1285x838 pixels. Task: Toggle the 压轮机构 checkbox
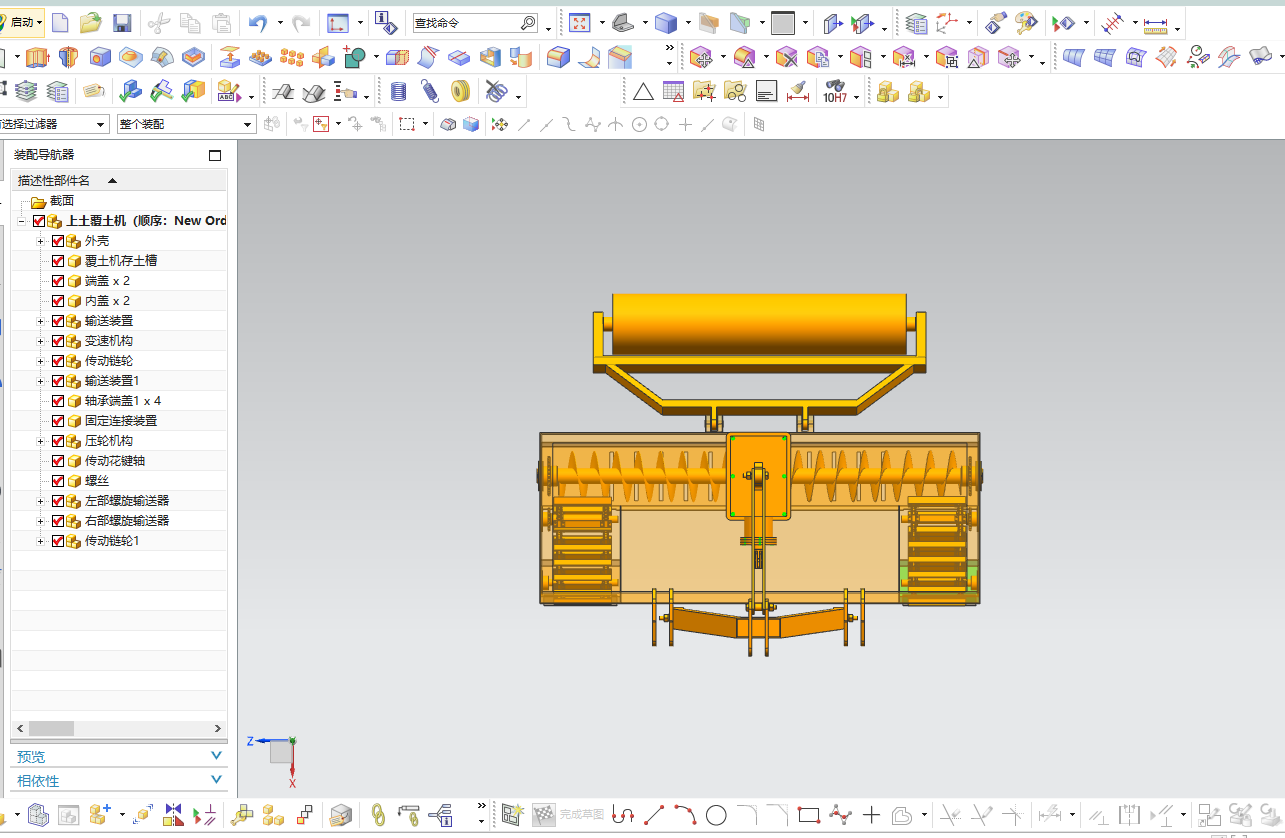(x=58, y=441)
